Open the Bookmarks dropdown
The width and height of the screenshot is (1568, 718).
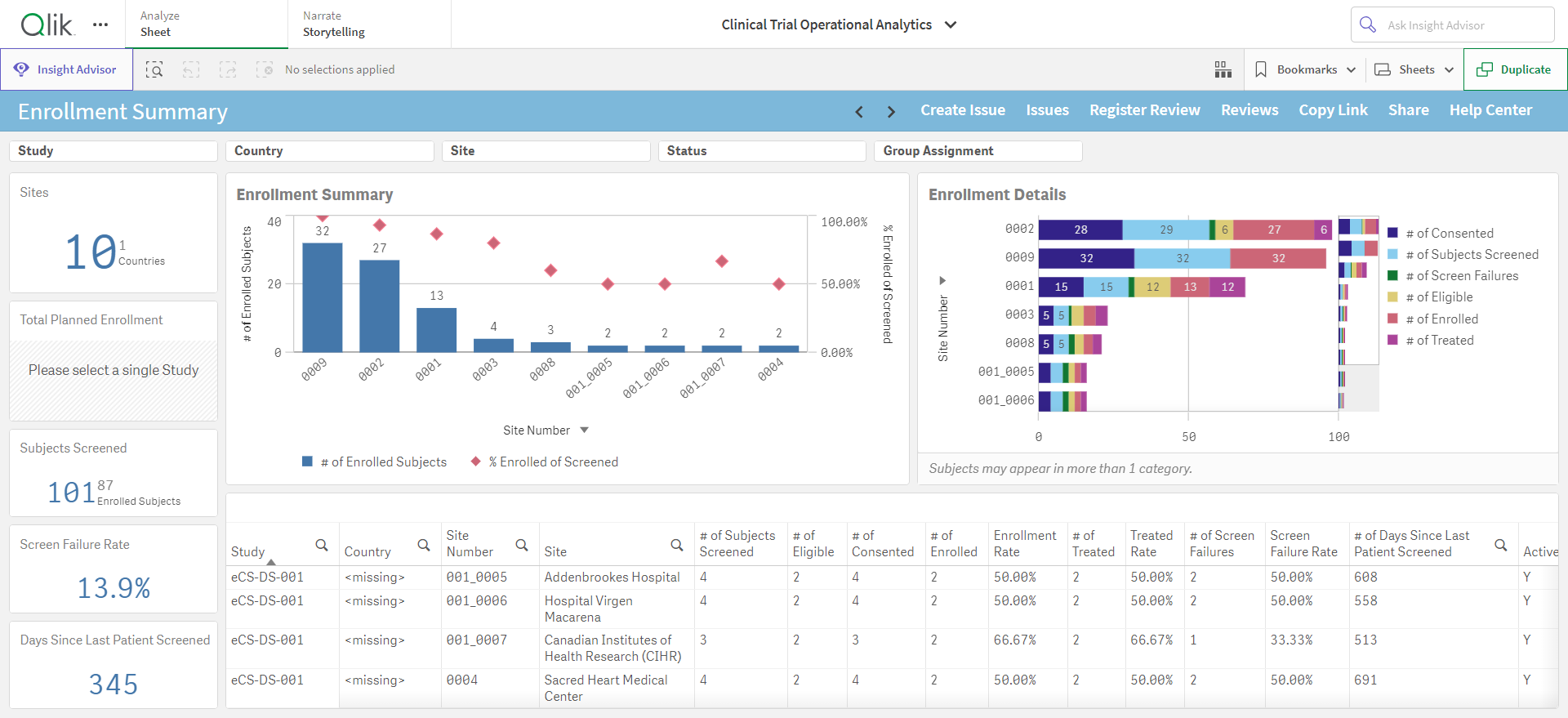point(1305,69)
